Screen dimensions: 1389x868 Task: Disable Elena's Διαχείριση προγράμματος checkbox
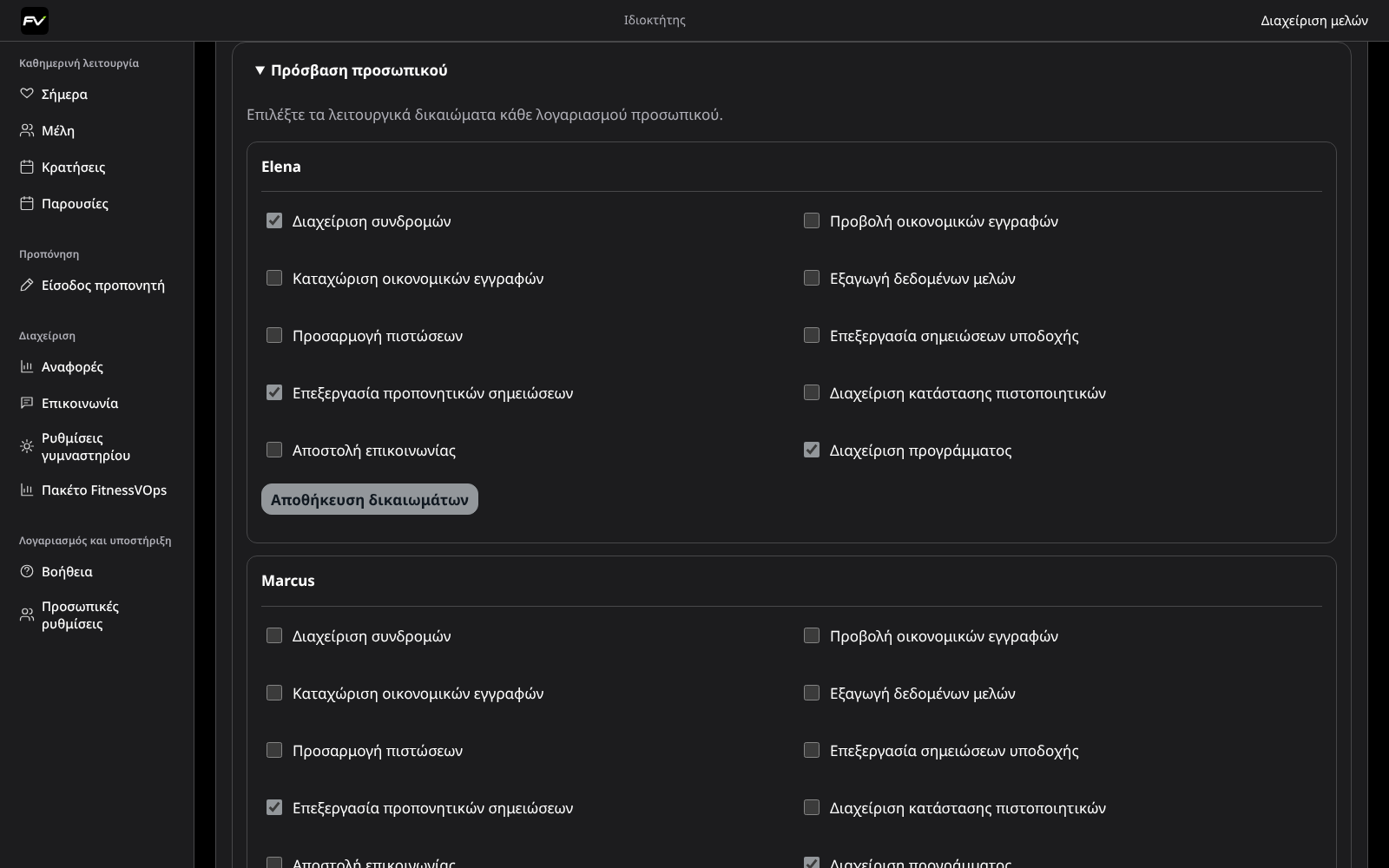(x=812, y=450)
